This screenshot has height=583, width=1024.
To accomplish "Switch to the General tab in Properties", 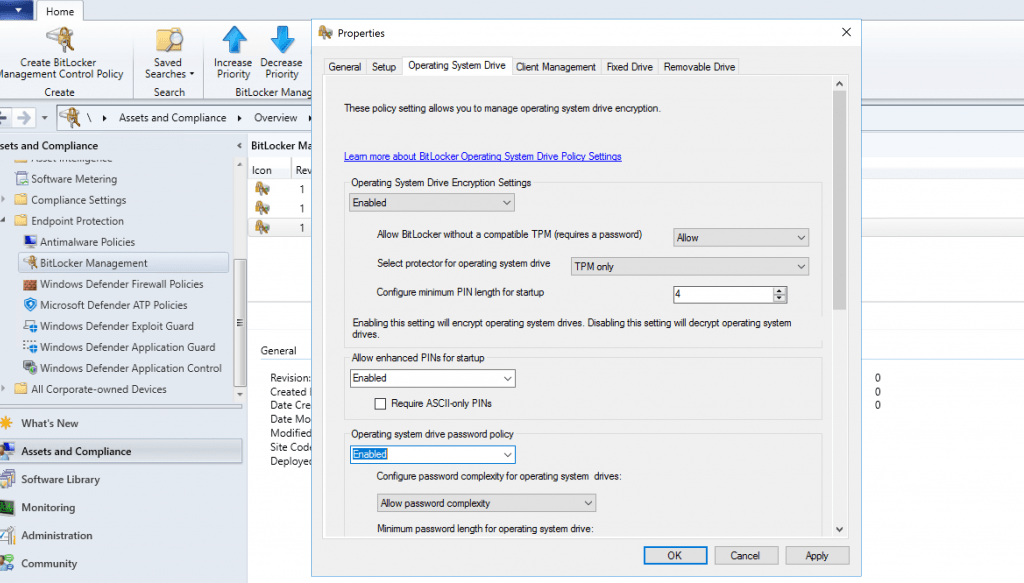I will click(345, 67).
